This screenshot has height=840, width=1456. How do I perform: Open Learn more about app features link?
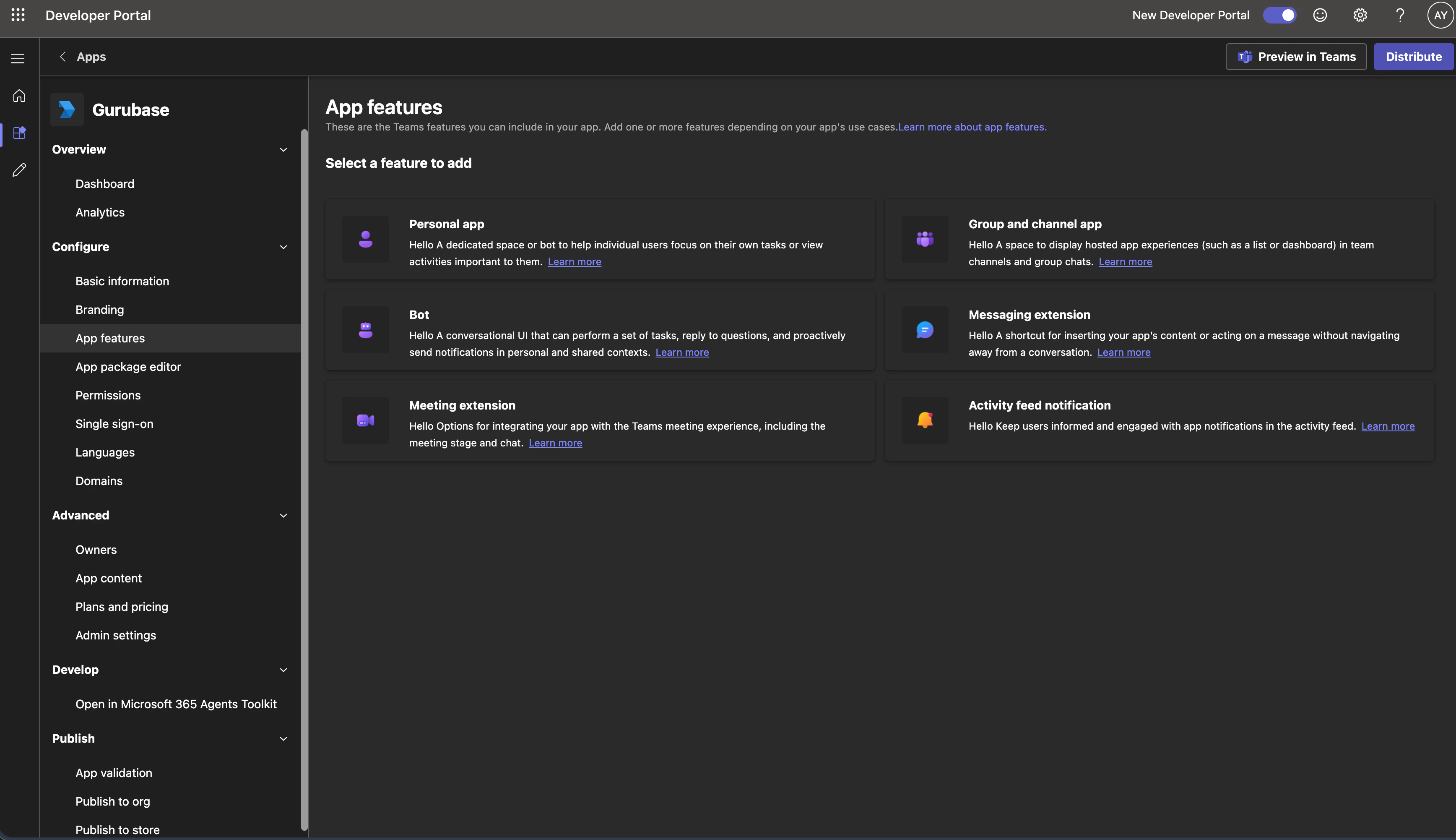click(972, 127)
